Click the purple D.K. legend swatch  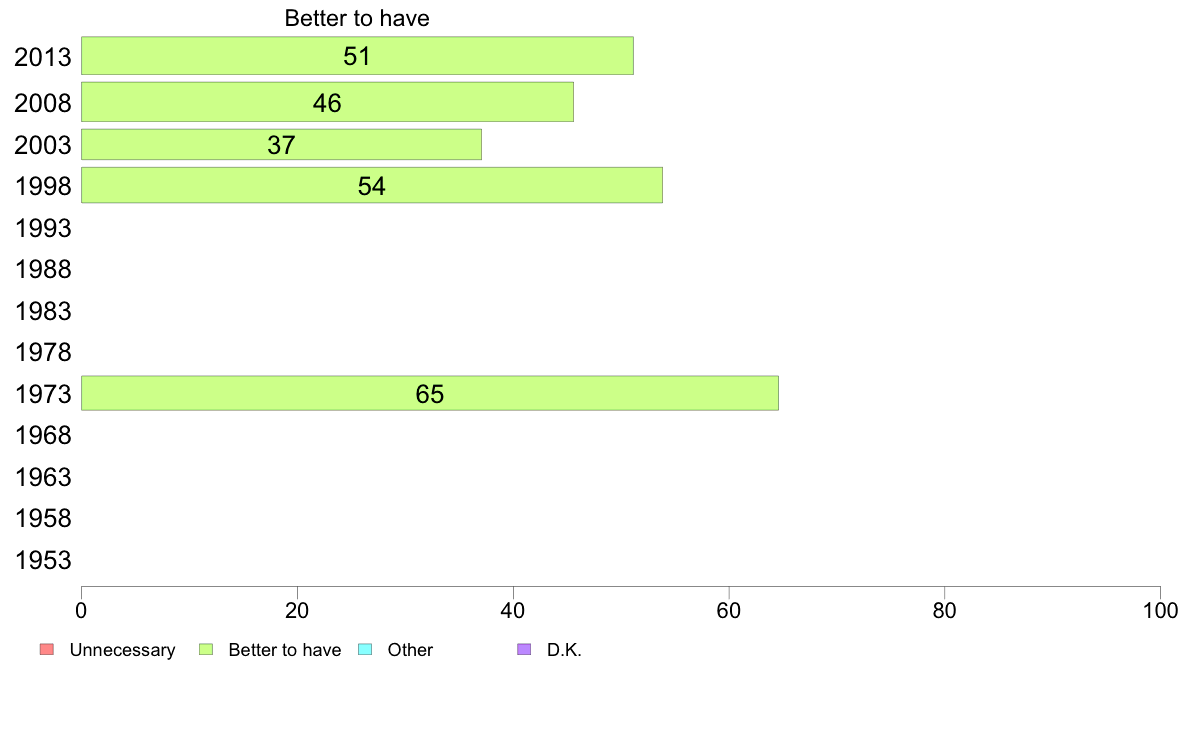[524, 650]
